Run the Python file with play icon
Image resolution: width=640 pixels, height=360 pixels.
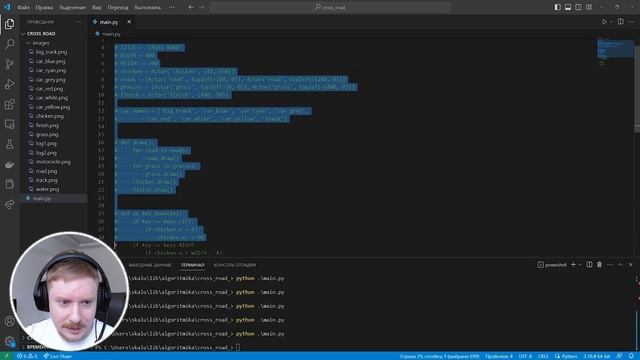click(604, 22)
